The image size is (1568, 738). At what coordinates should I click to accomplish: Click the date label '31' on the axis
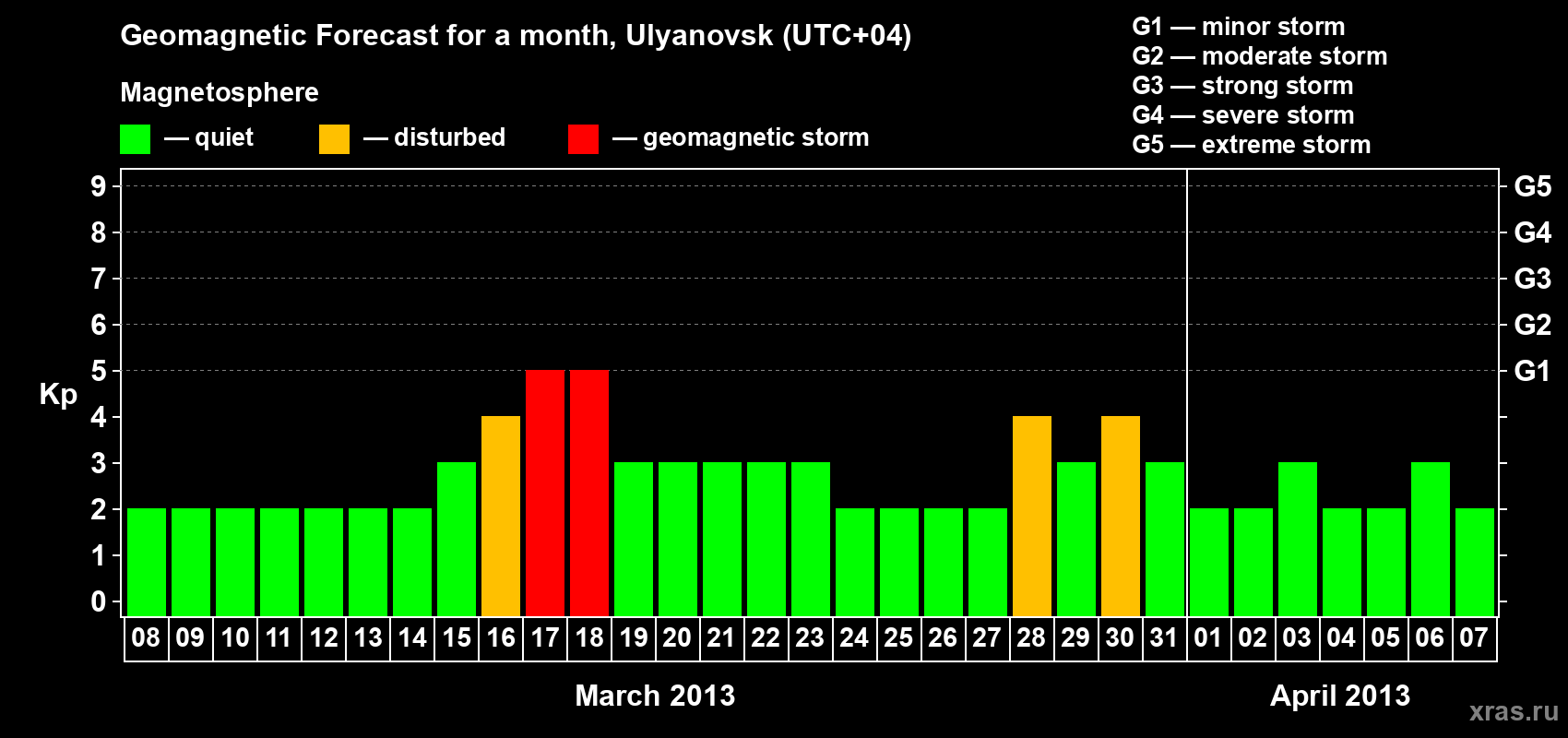coord(1164,638)
